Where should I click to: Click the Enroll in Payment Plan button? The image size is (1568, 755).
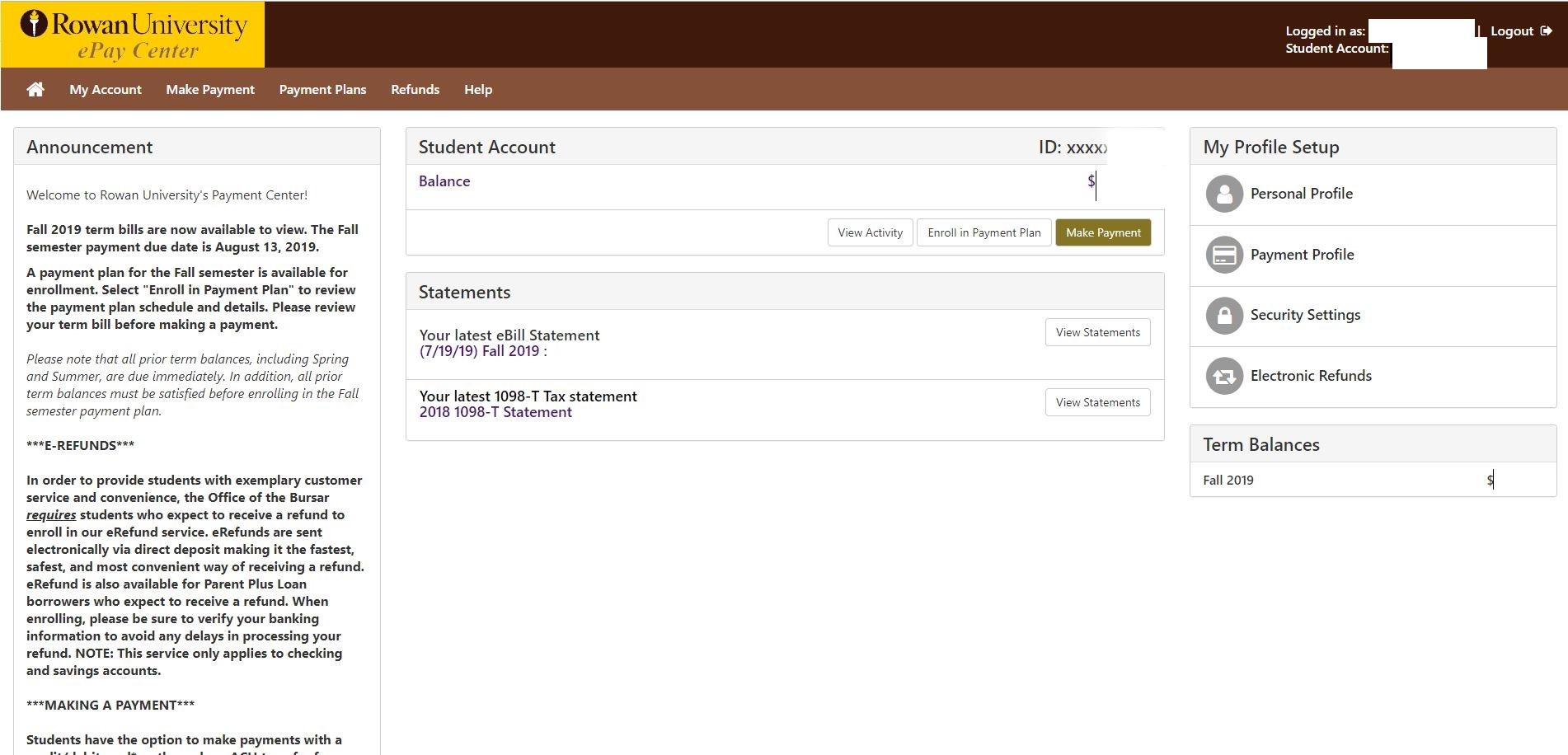pyautogui.click(x=984, y=232)
